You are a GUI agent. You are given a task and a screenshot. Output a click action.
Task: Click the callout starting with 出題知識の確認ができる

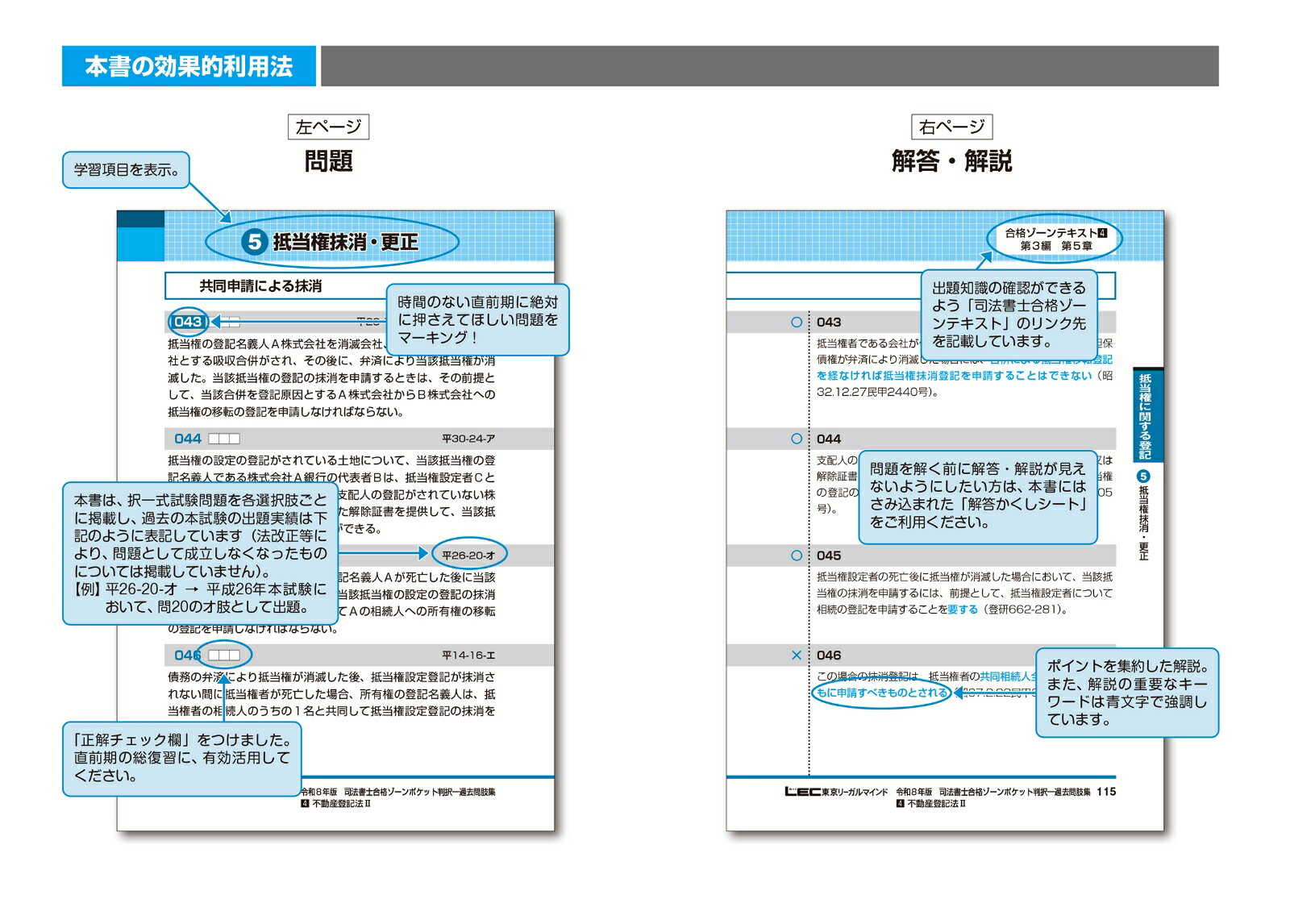1009,314
